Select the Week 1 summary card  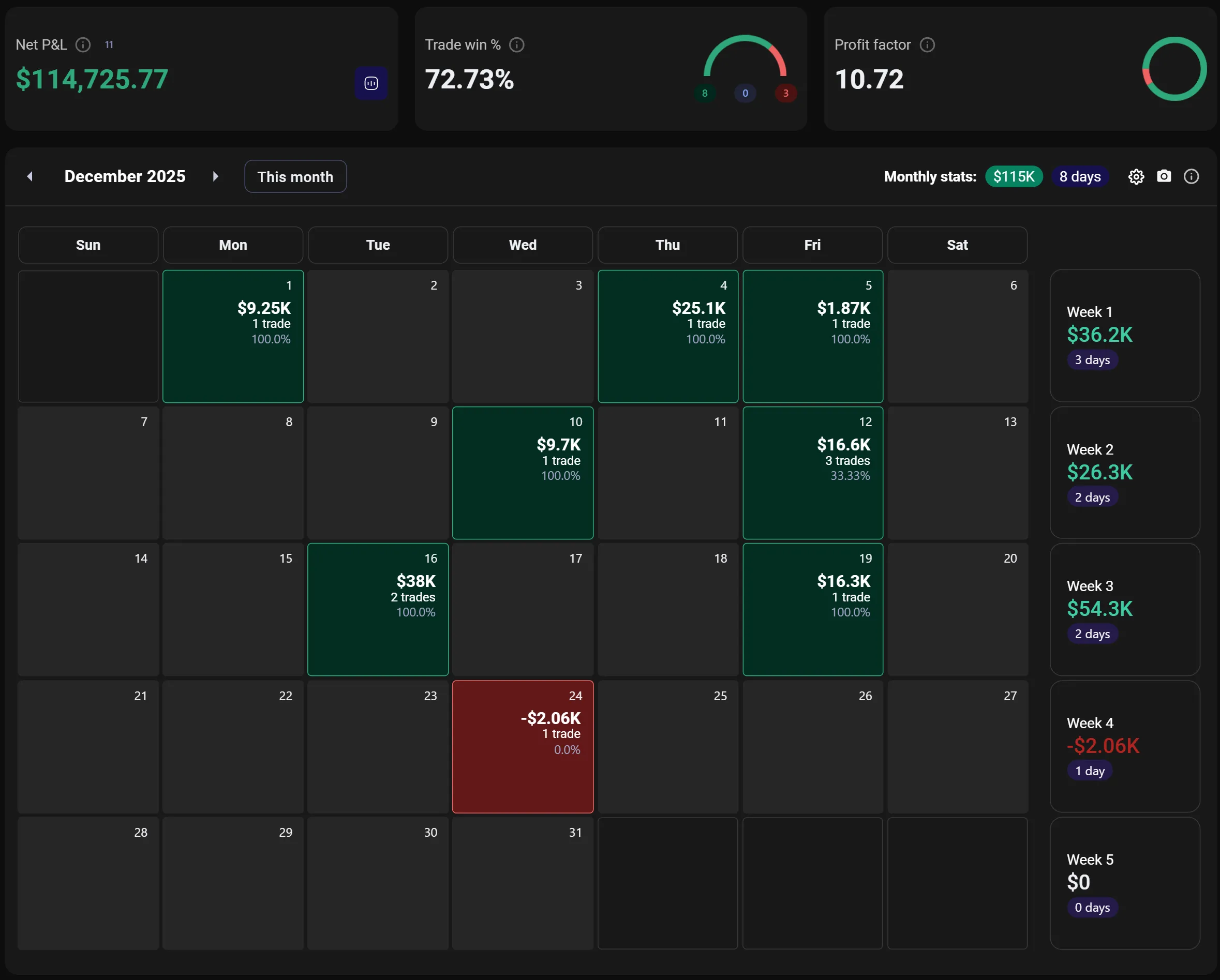point(1124,336)
